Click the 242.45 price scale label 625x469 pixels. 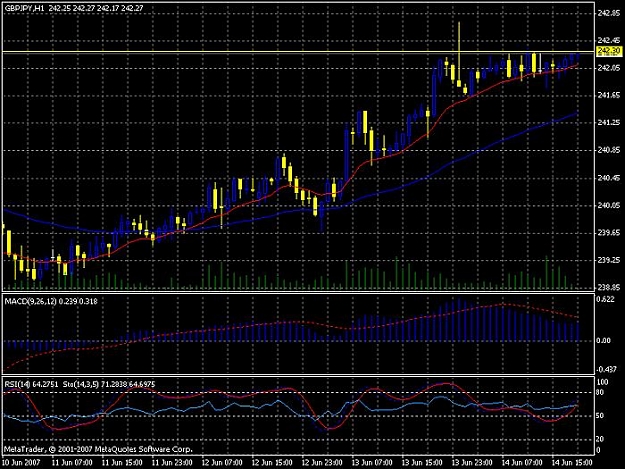[609, 40]
